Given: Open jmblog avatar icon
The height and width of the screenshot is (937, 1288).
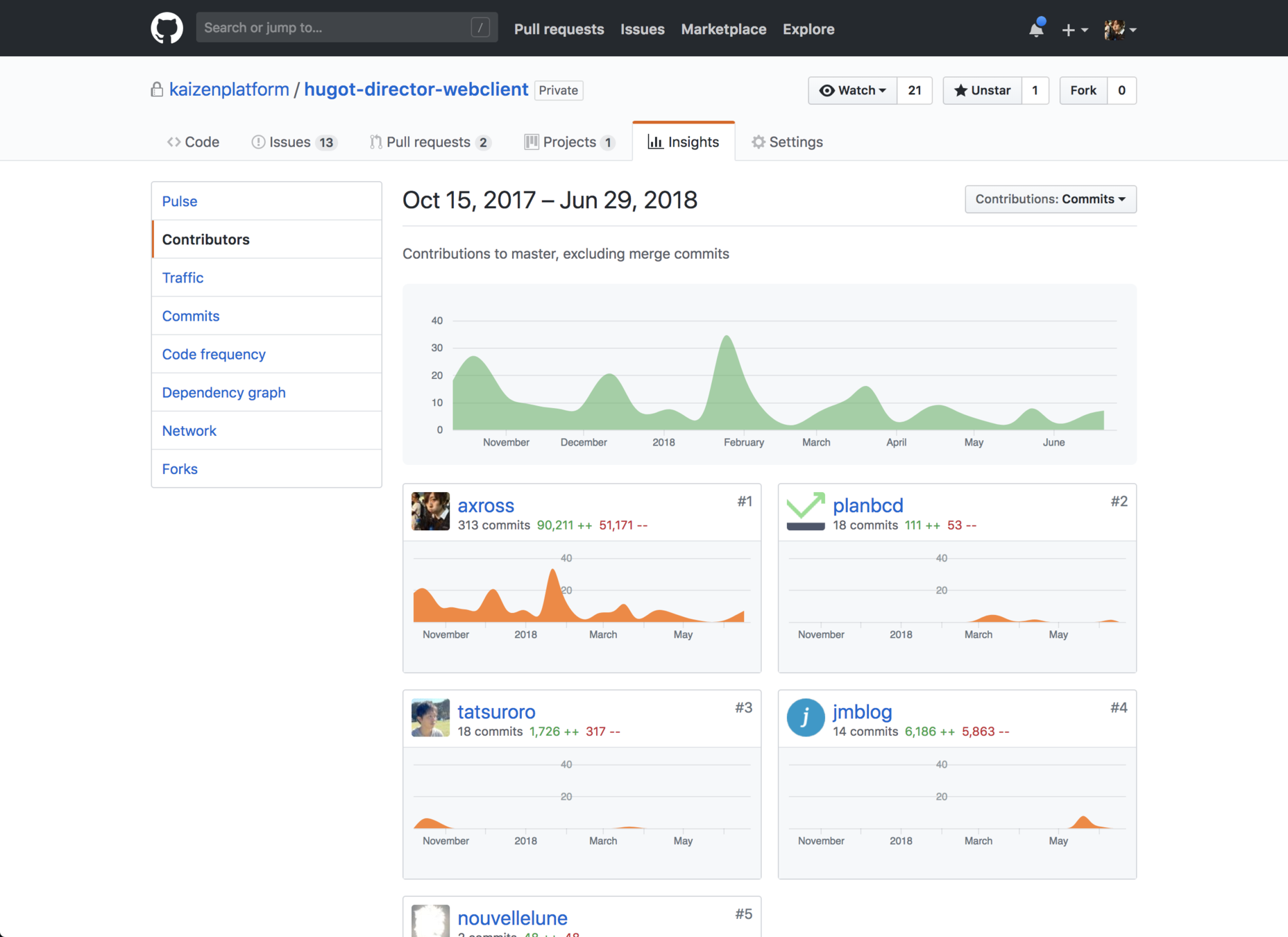Looking at the screenshot, I should point(806,718).
